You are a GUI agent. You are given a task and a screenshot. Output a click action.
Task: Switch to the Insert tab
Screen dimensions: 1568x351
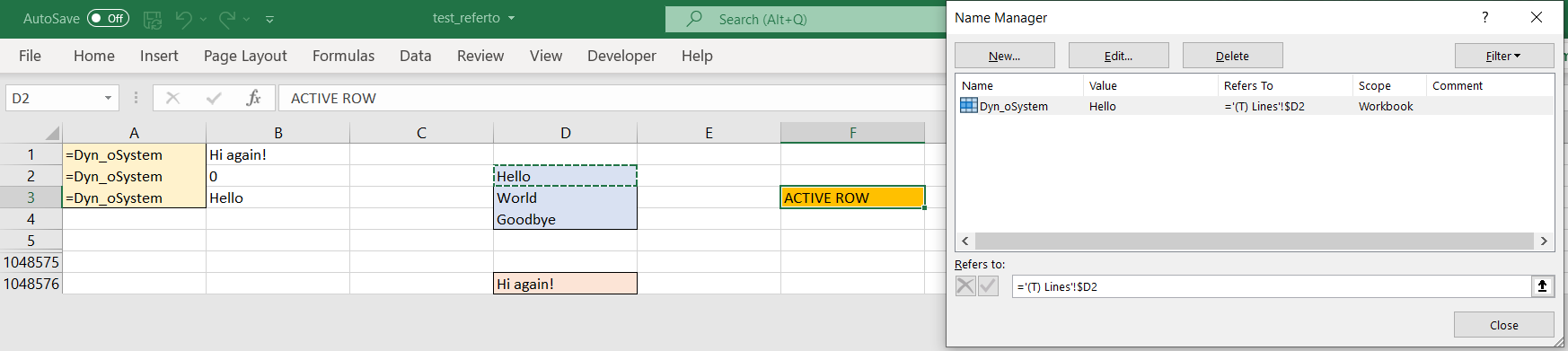click(x=159, y=56)
